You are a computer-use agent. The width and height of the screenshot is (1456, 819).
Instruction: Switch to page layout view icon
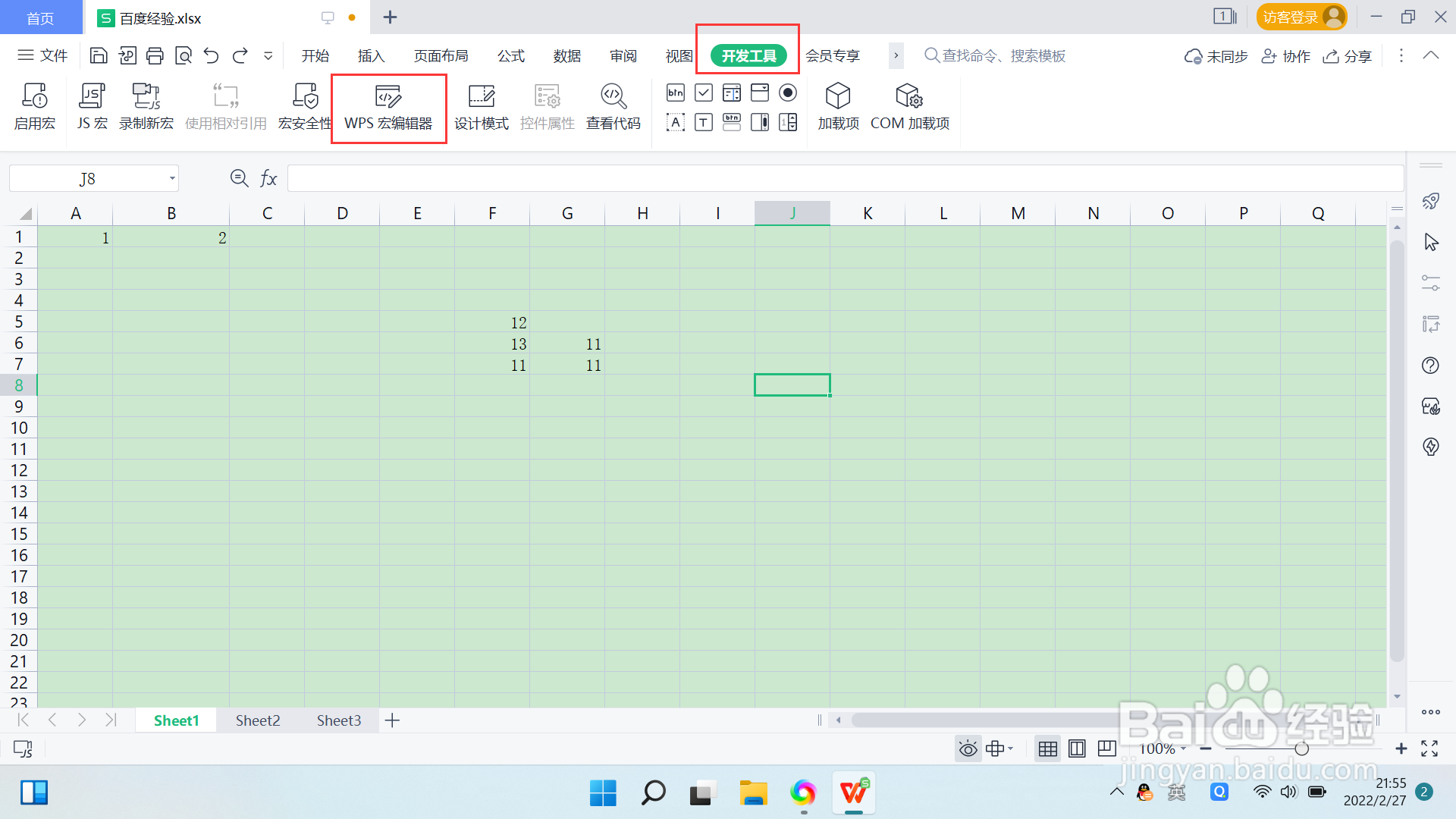(x=1077, y=749)
